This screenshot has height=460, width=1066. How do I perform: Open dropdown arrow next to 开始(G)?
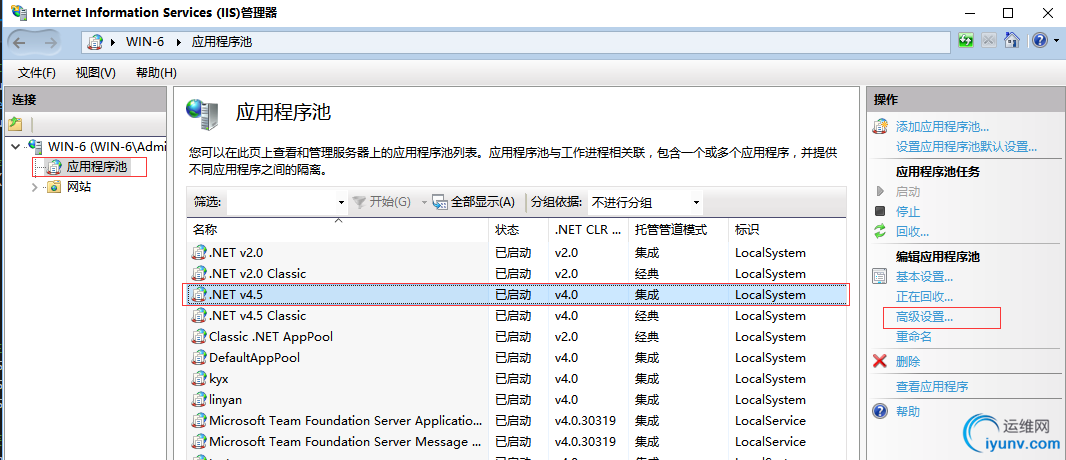424,202
